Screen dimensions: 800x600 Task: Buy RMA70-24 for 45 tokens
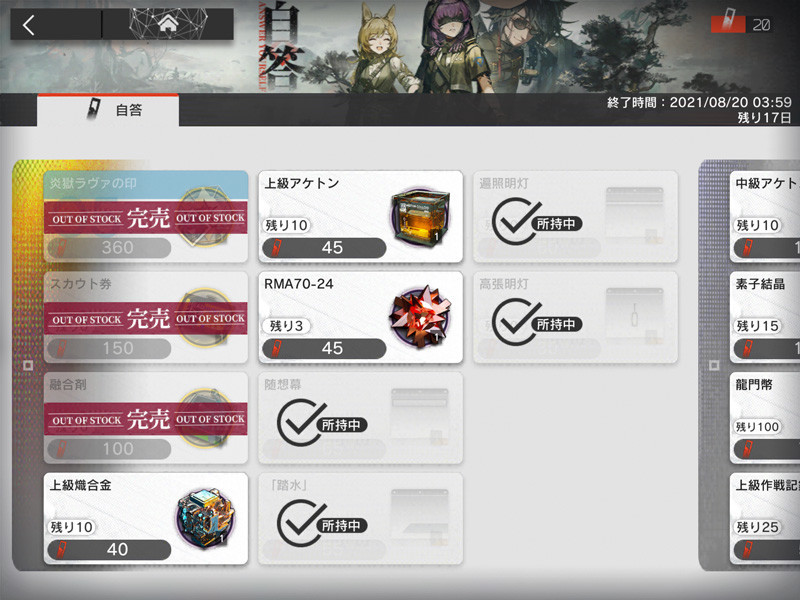(324, 348)
